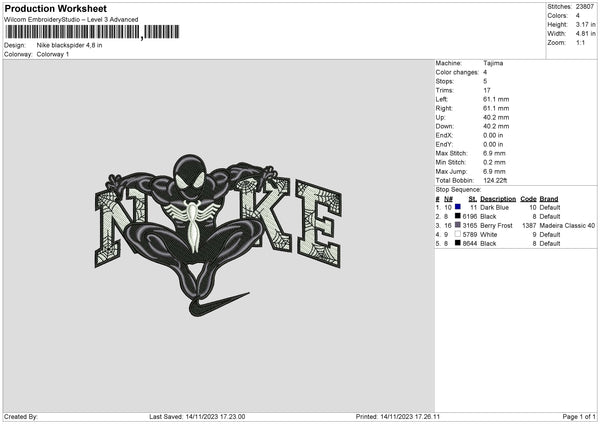
Task: Click the Width value 4.81 in
Action: coord(585,34)
